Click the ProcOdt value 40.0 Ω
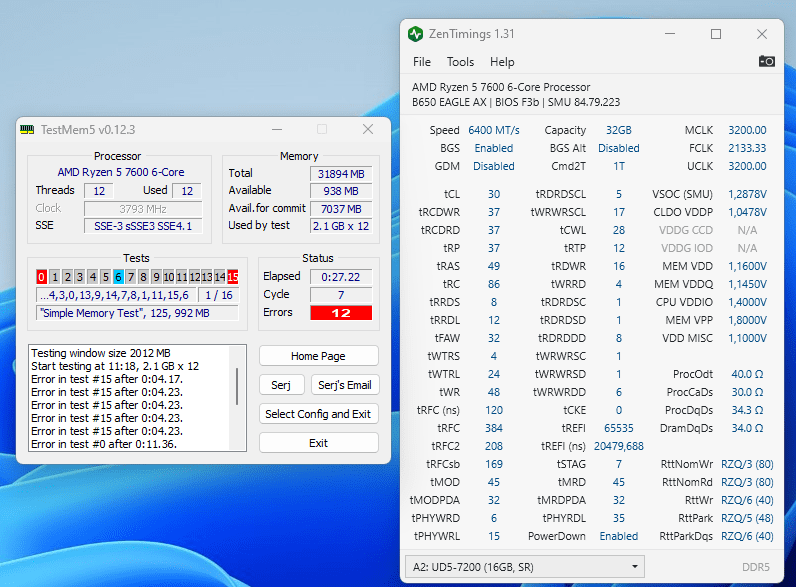 (x=747, y=374)
